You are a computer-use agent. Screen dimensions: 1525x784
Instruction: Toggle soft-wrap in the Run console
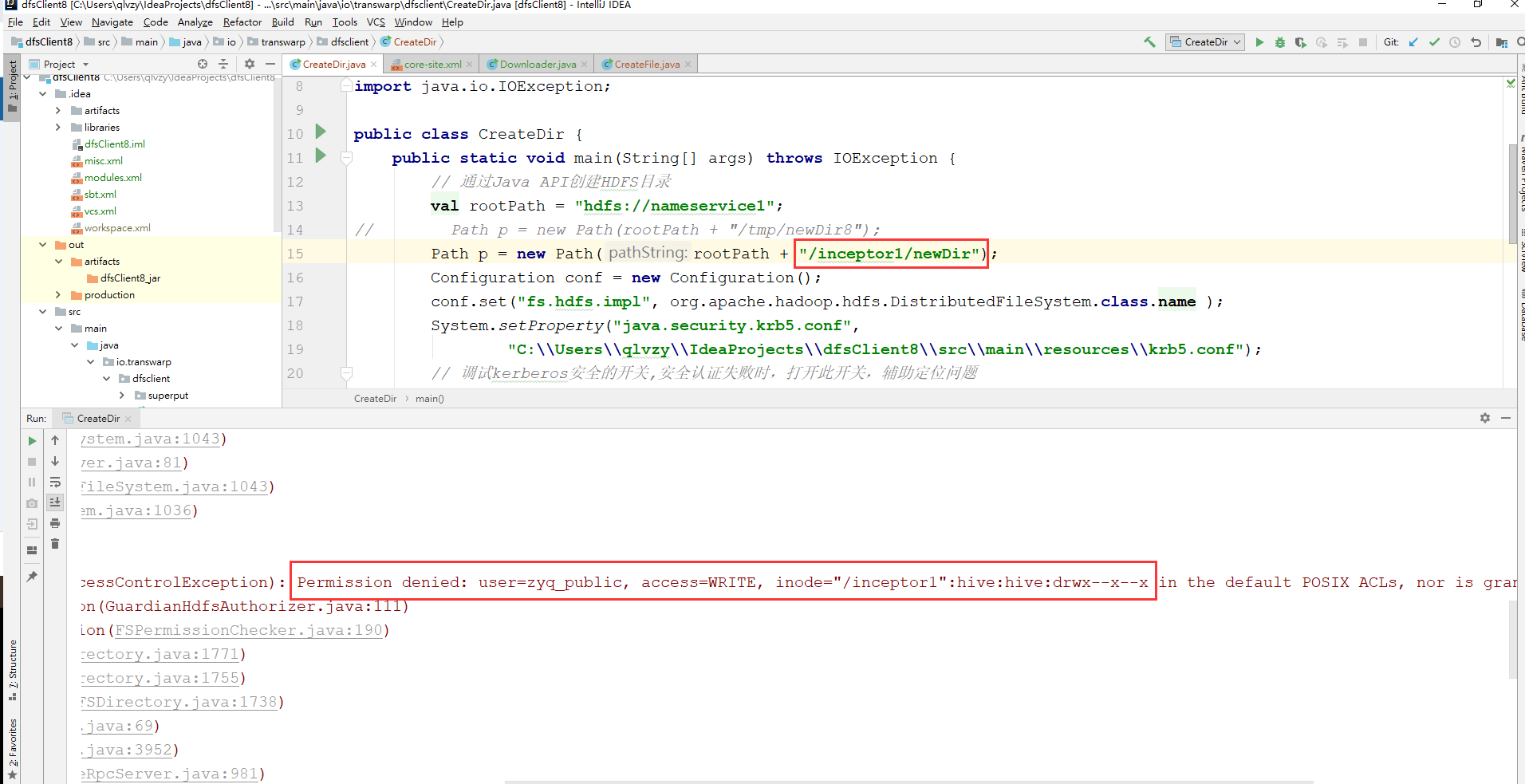[x=55, y=482]
